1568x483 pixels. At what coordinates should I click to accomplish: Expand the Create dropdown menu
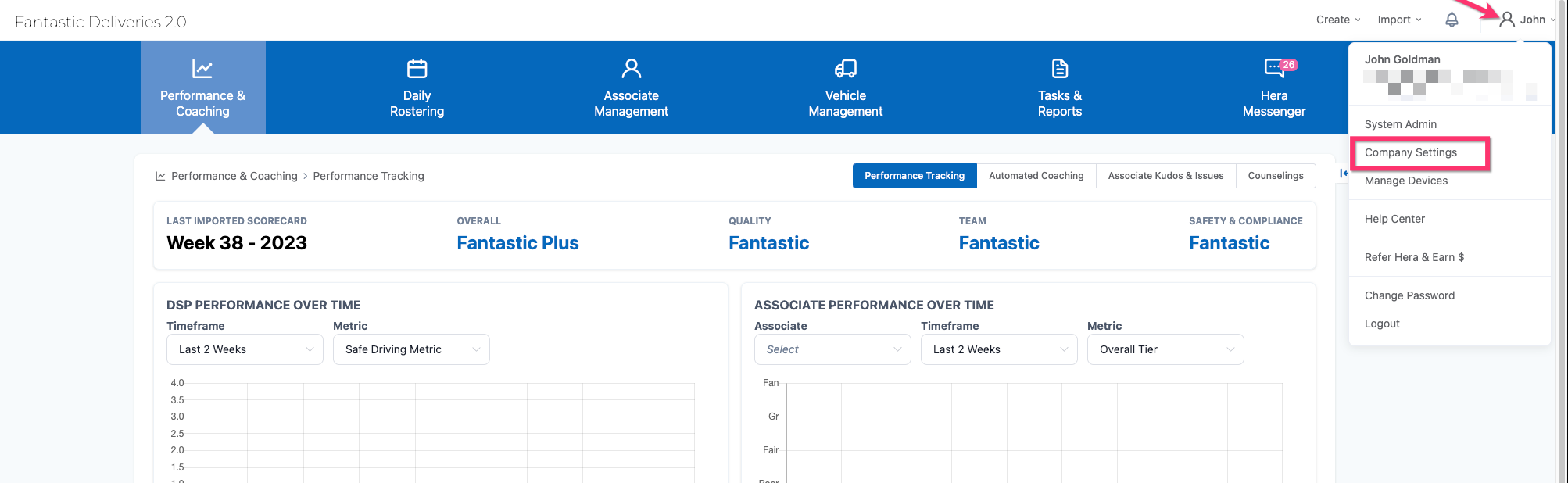tap(1338, 20)
